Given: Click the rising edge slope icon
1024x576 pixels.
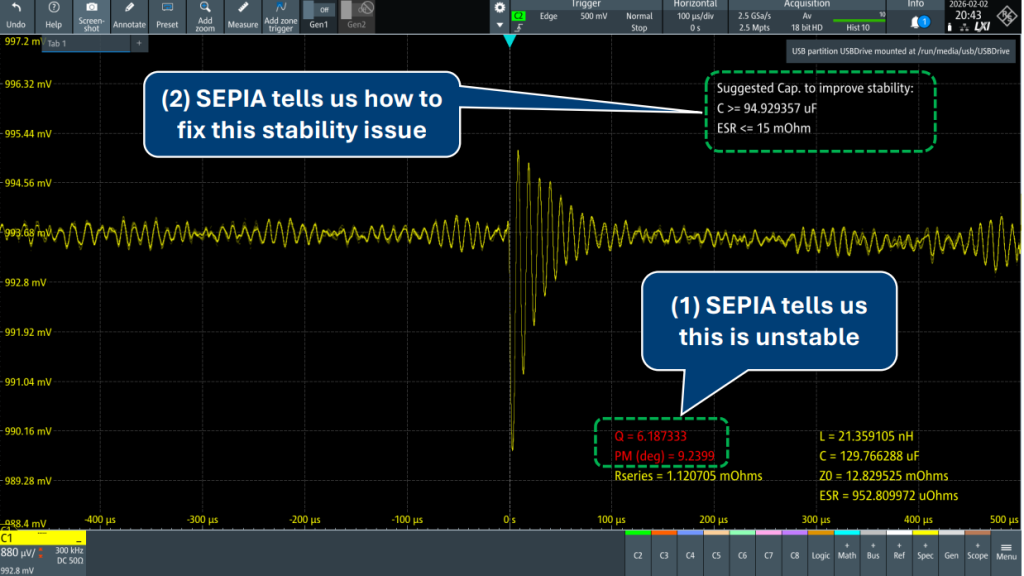Looking at the screenshot, I should (519, 28).
